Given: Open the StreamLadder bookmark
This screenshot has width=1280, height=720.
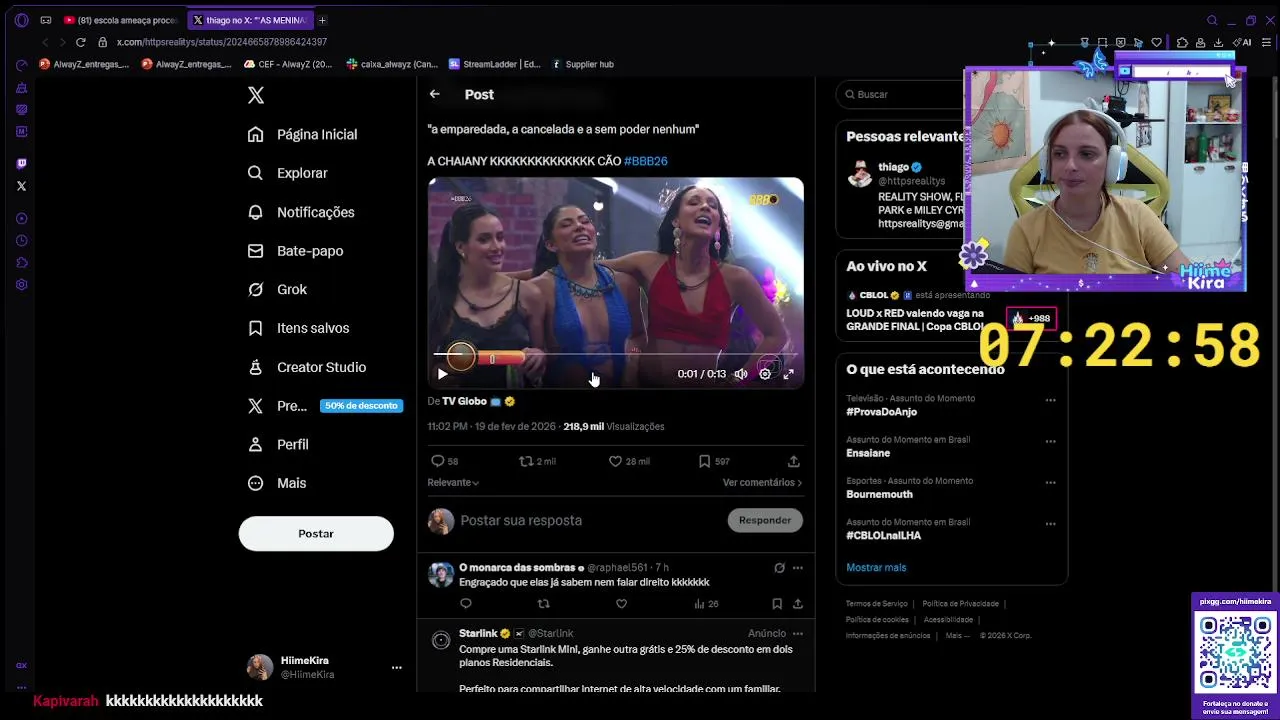Looking at the screenshot, I should click(495, 64).
